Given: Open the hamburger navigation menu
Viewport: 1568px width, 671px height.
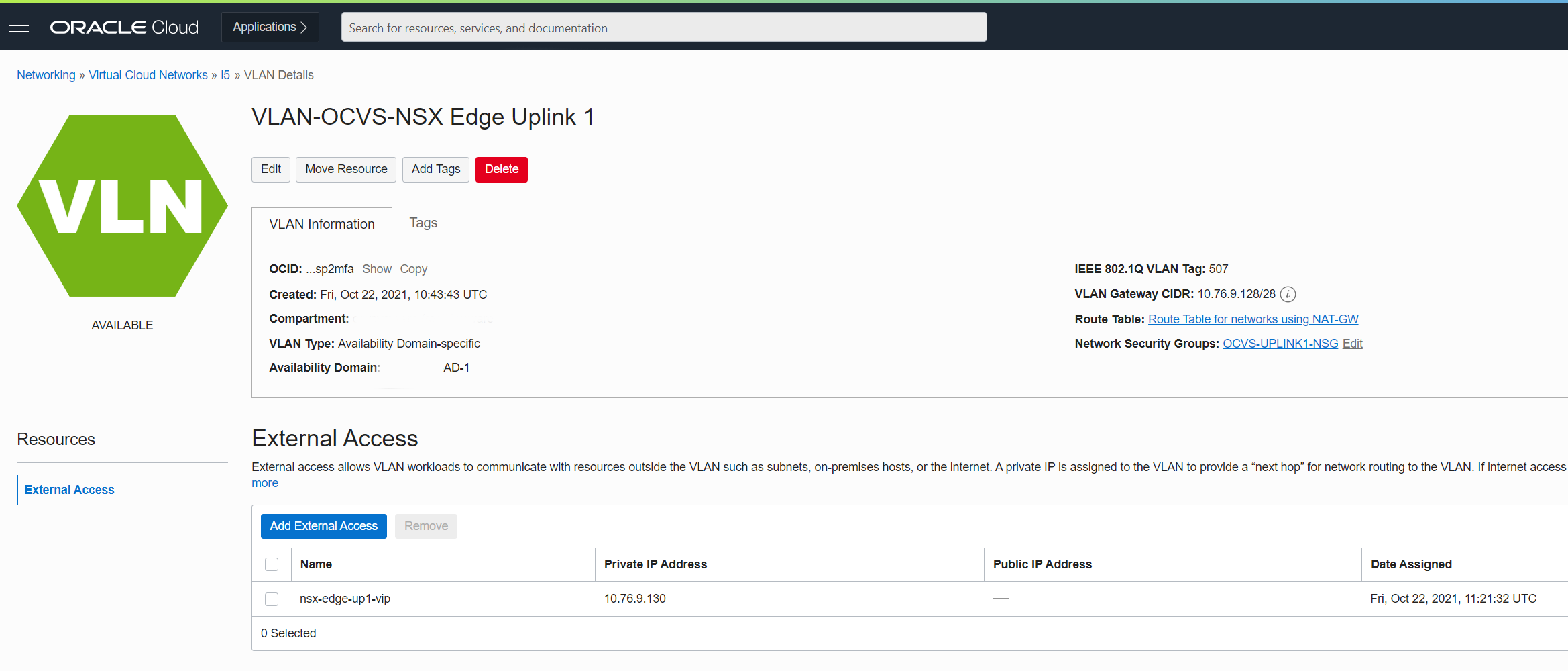Looking at the screenshot, I should (19, 27).
